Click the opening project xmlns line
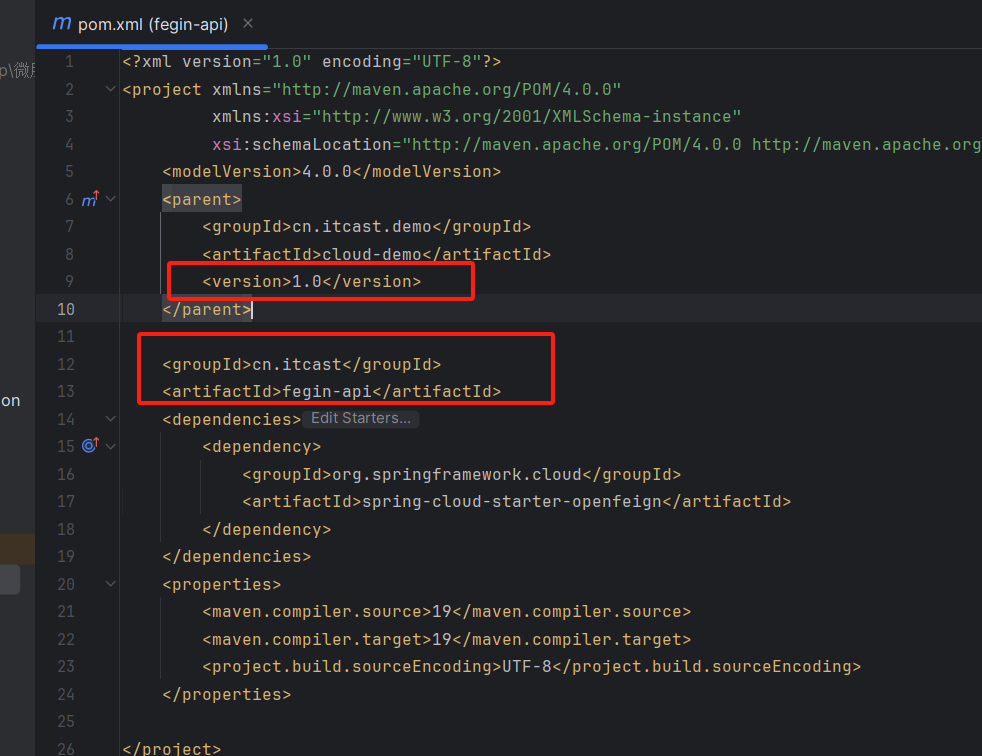The width and height of the screenshot is (982, 756). tap(372, 90)
